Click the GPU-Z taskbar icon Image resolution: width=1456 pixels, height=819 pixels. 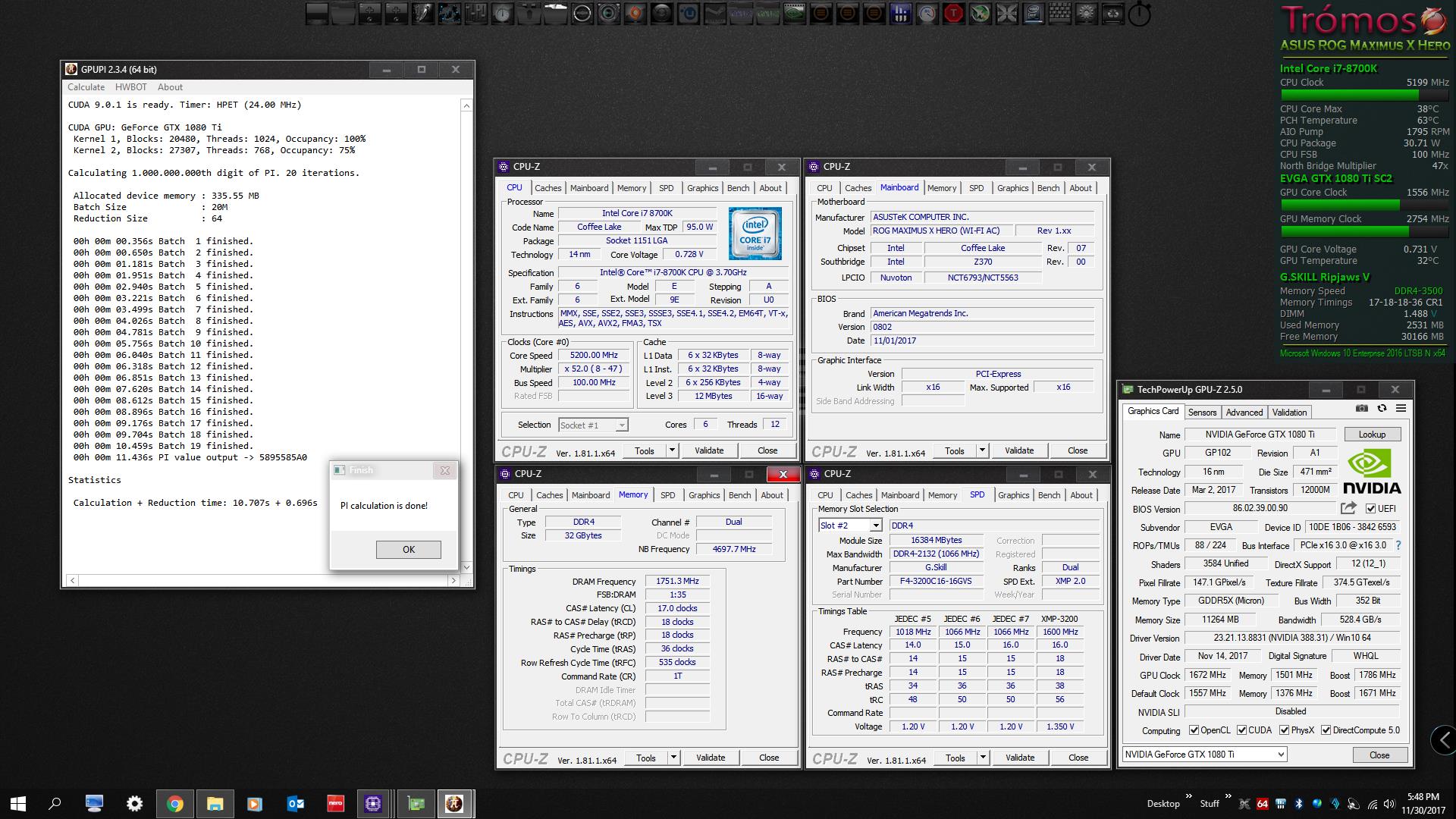pyautogui.click(x=416, y=804)
